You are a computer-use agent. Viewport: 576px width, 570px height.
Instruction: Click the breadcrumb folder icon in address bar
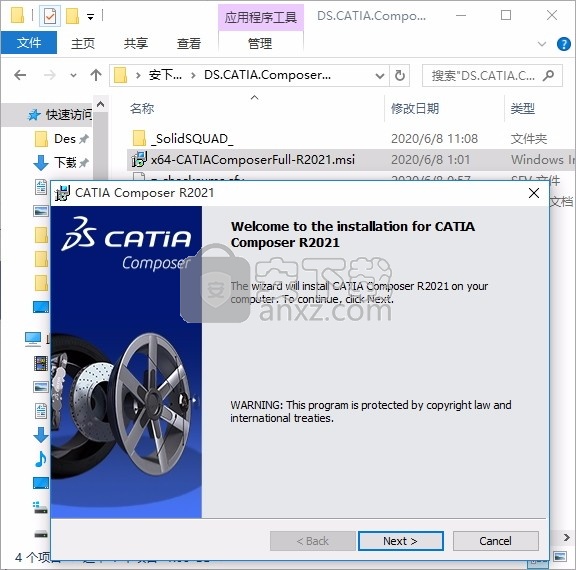[x=120, y=75]
